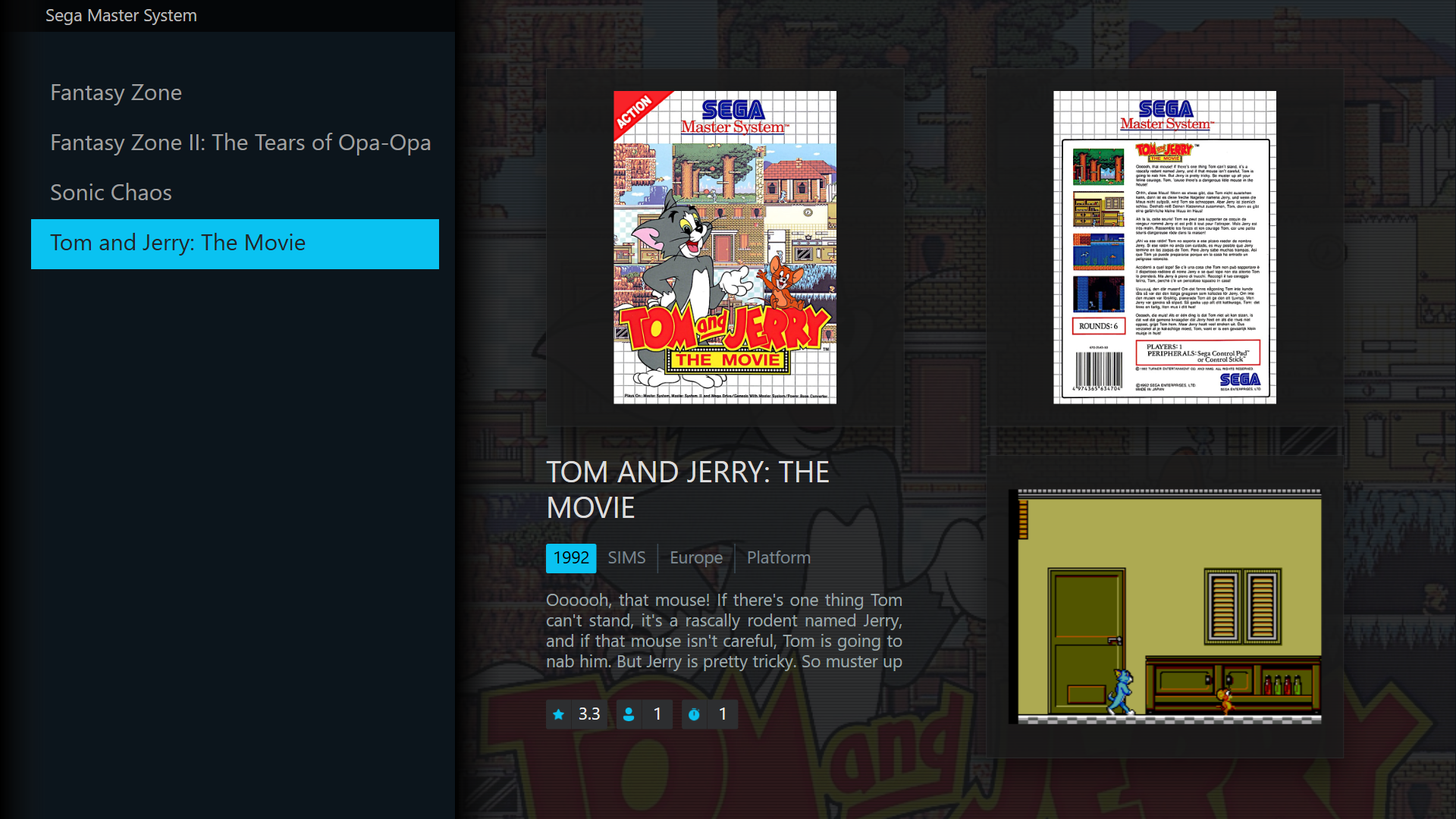This screenshot has width=1456, height=819.
Task: Select Tom and Jerry: The Movie entry
Action: (x=235, y=243)
